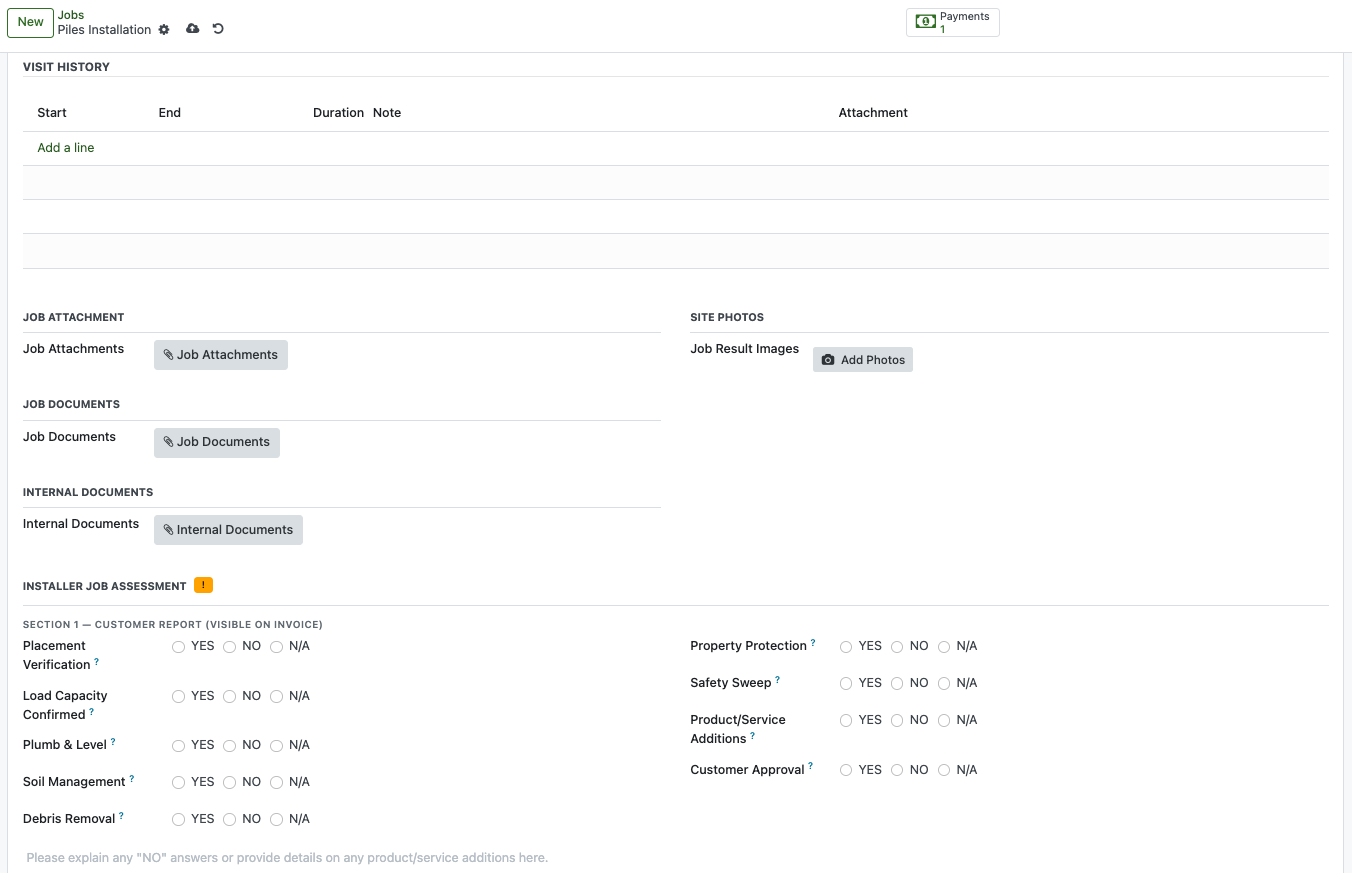The height and width of the screenshot is (873, 1352).
Task: Select YES for Soil Management
Action: coord(178,783)
